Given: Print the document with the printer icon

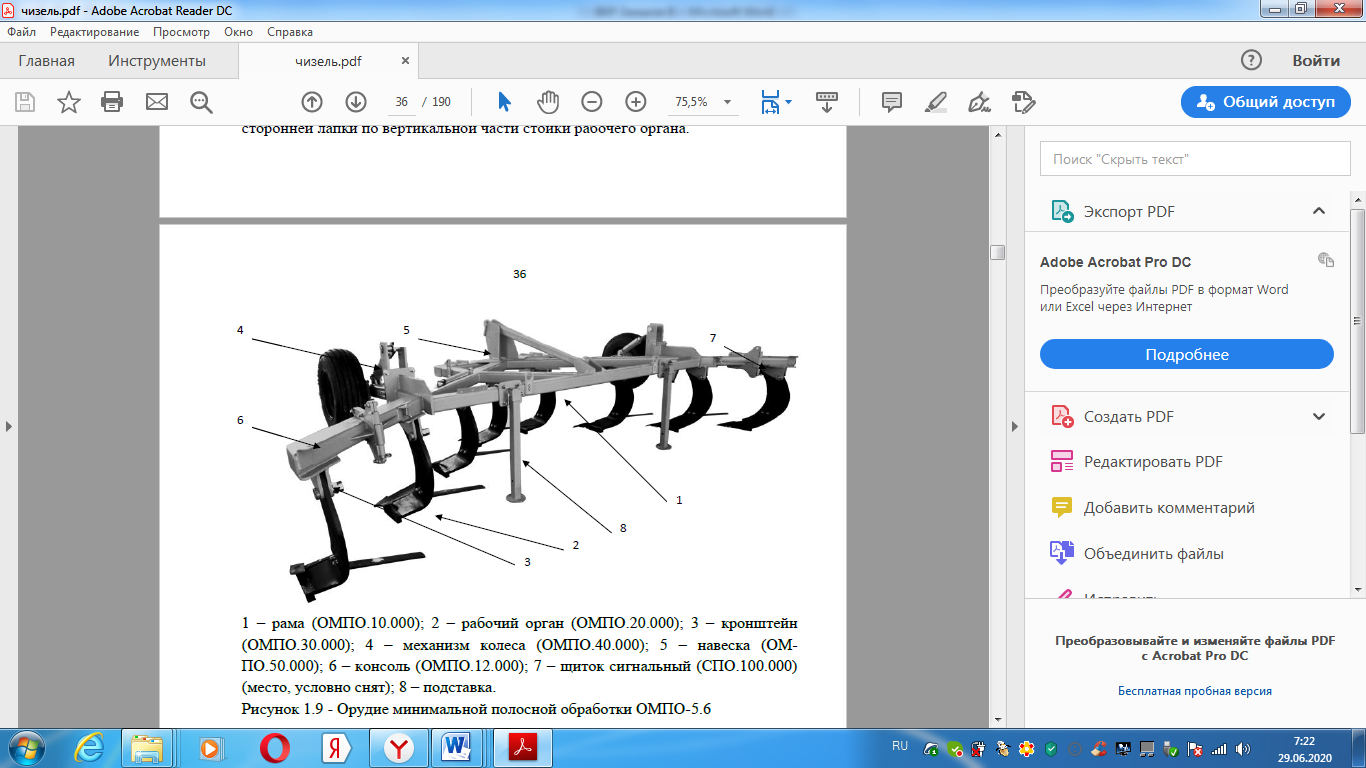Looking at the screenshot, I should (112, 102).
